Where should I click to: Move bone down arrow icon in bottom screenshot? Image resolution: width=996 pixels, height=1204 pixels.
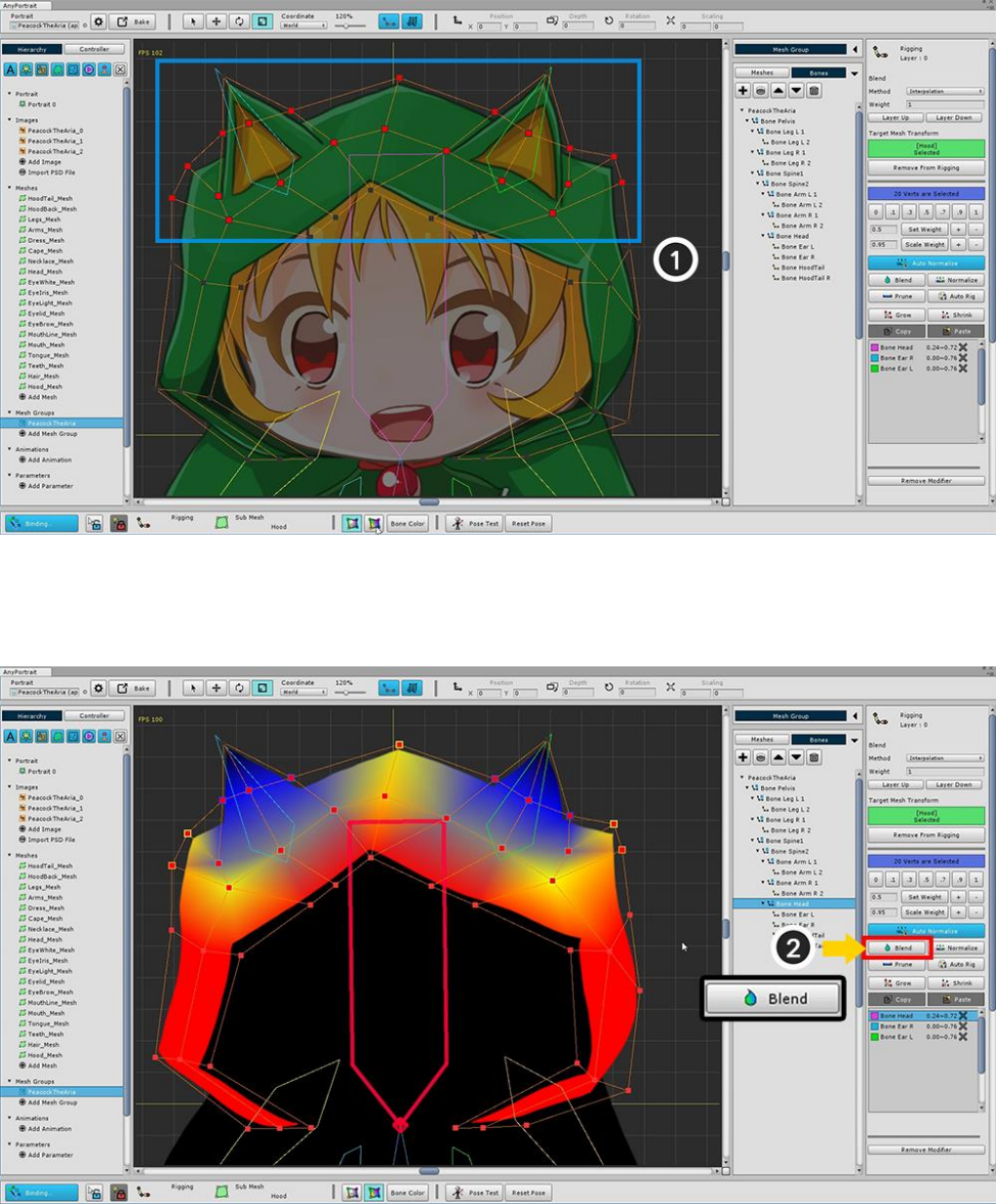tap(796, 757)
